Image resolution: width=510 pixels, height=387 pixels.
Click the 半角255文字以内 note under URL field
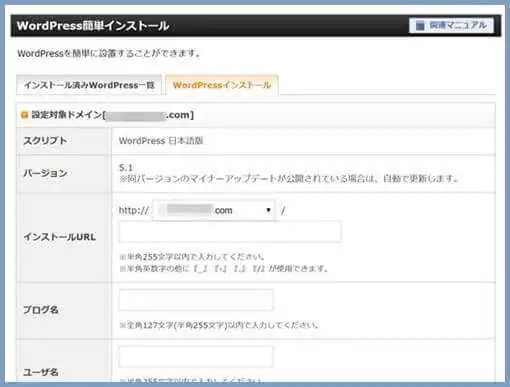(192, 257)
